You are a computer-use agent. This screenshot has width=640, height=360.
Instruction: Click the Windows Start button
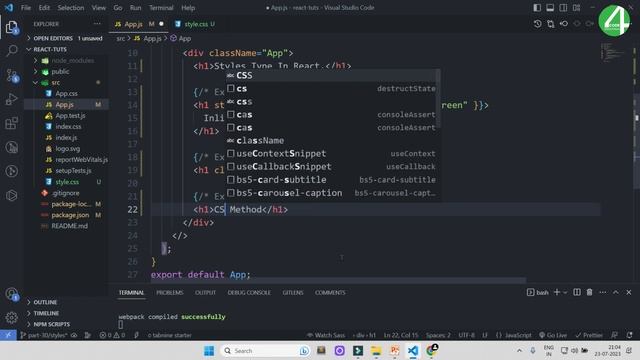tap(209, 351)
